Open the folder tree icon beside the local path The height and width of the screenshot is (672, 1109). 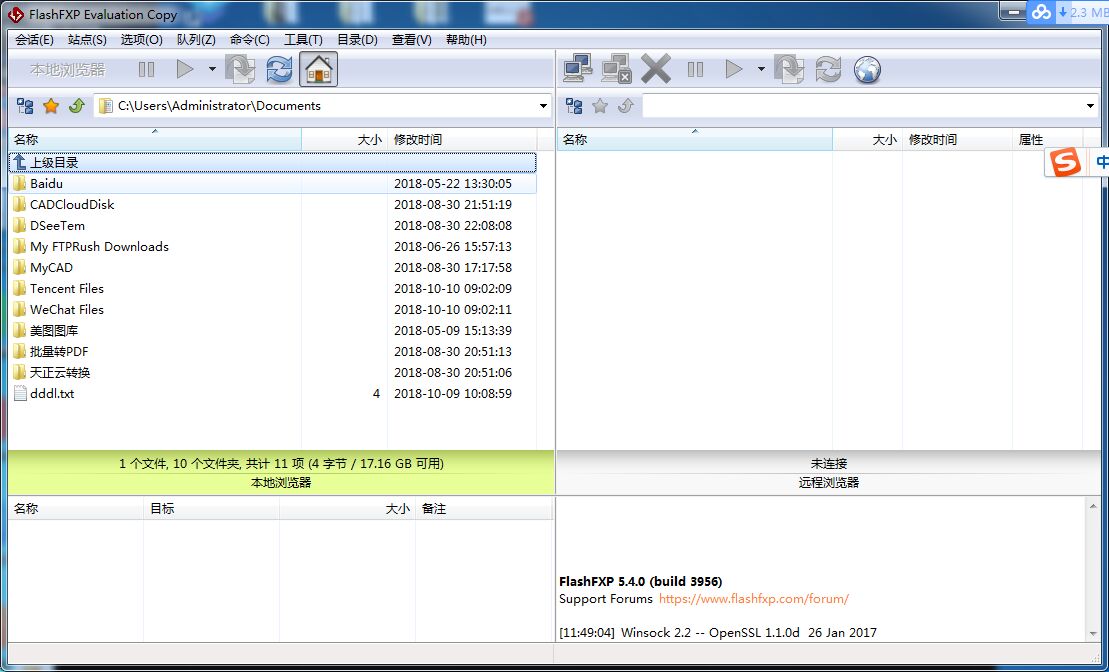point(25,106)
